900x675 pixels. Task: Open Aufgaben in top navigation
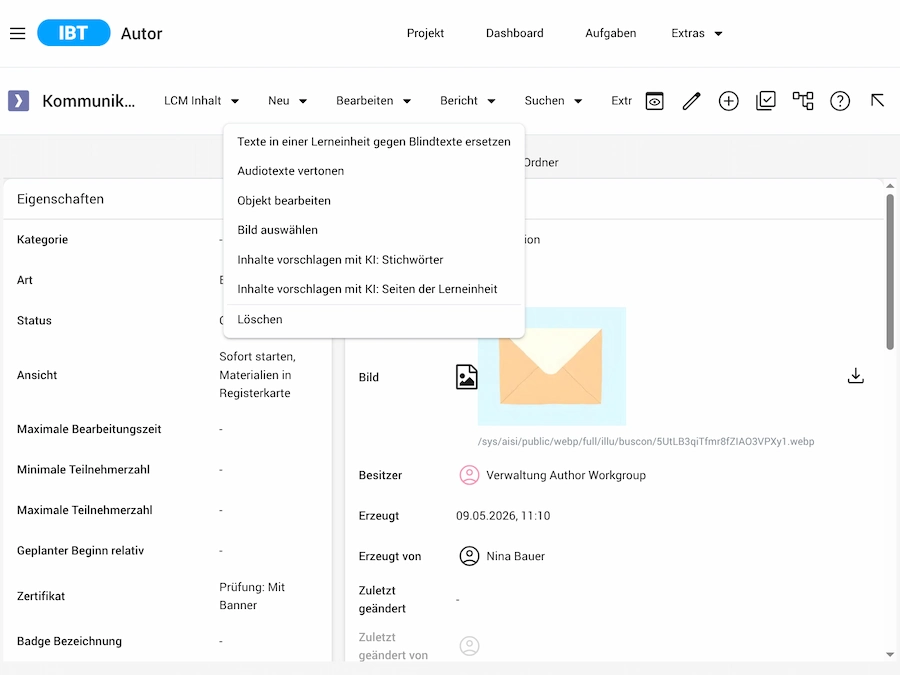611,33
